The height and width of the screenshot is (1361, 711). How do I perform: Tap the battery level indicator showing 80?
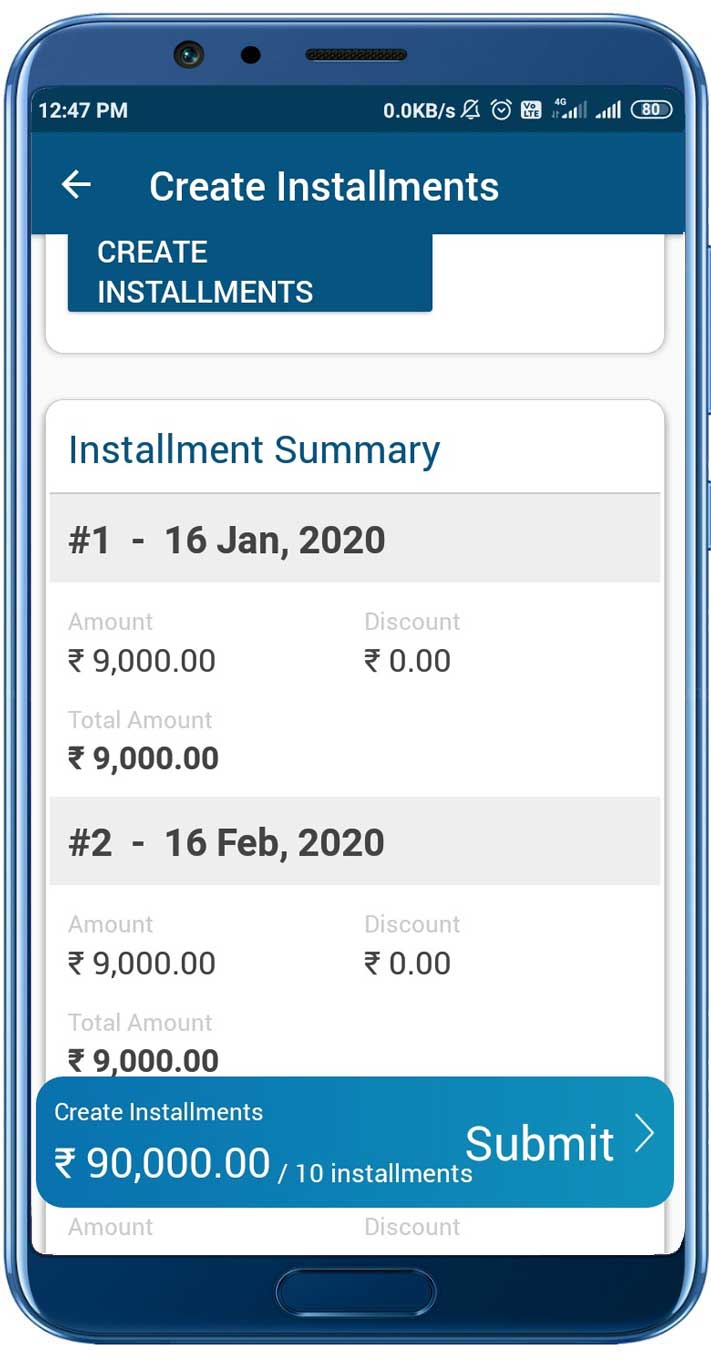648,110
